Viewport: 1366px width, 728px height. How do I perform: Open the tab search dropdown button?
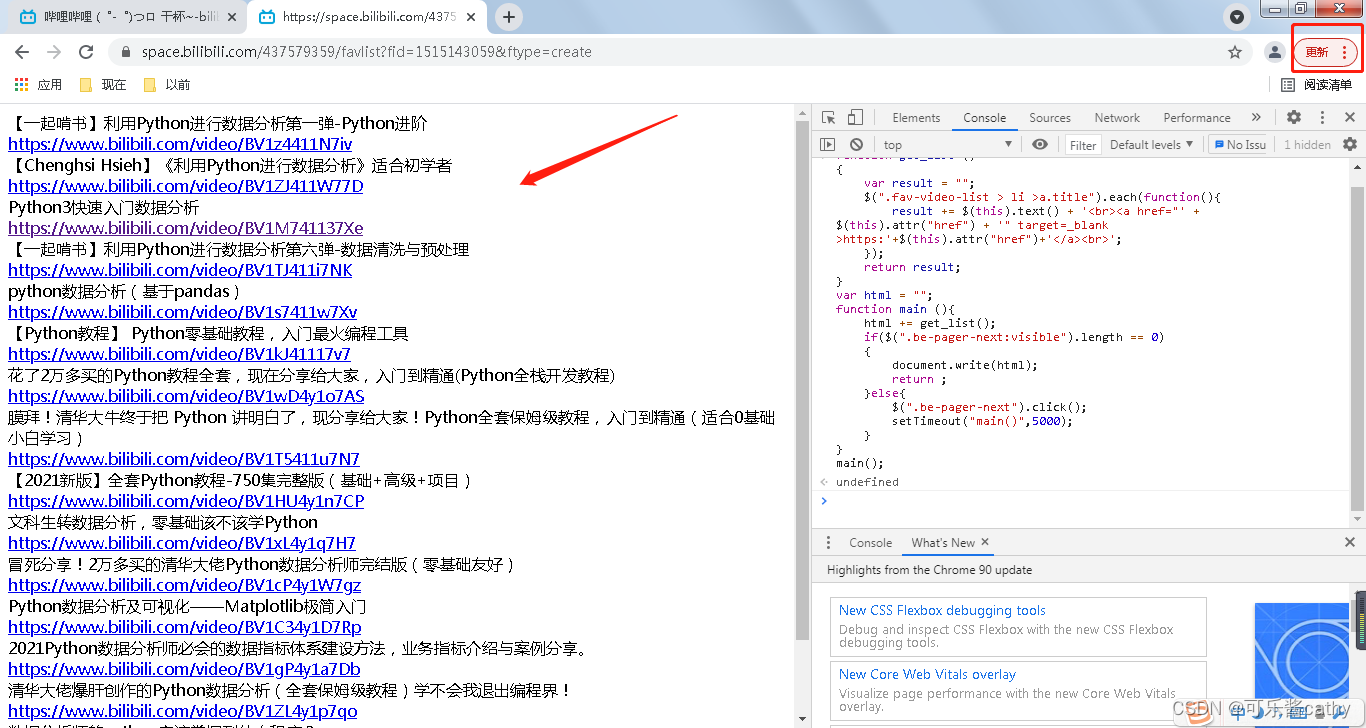(x=1237, y=17)
